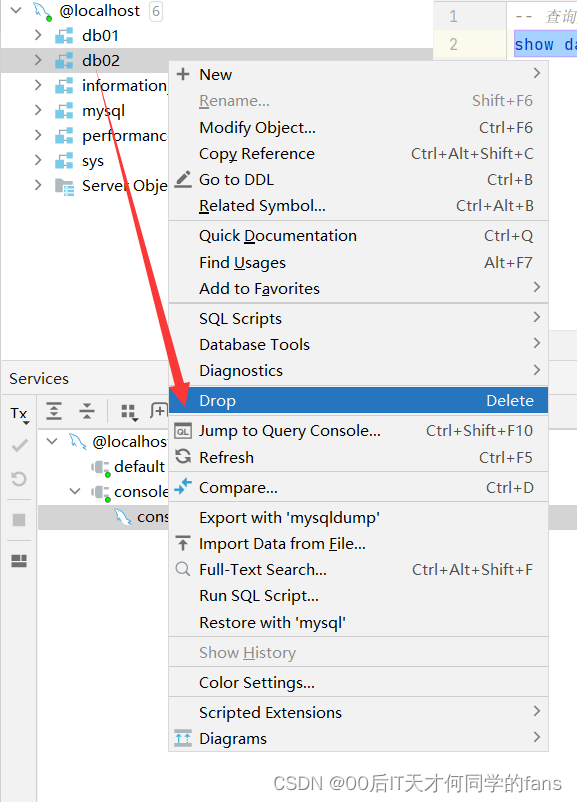
Task: Click the stop square icon in Services
Action: [19, 520]
